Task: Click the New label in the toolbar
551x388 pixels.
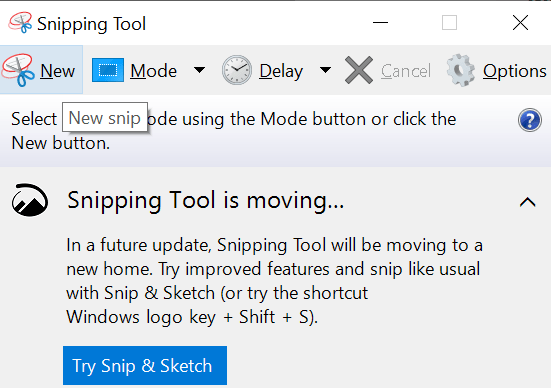Action: coord(58,71)
